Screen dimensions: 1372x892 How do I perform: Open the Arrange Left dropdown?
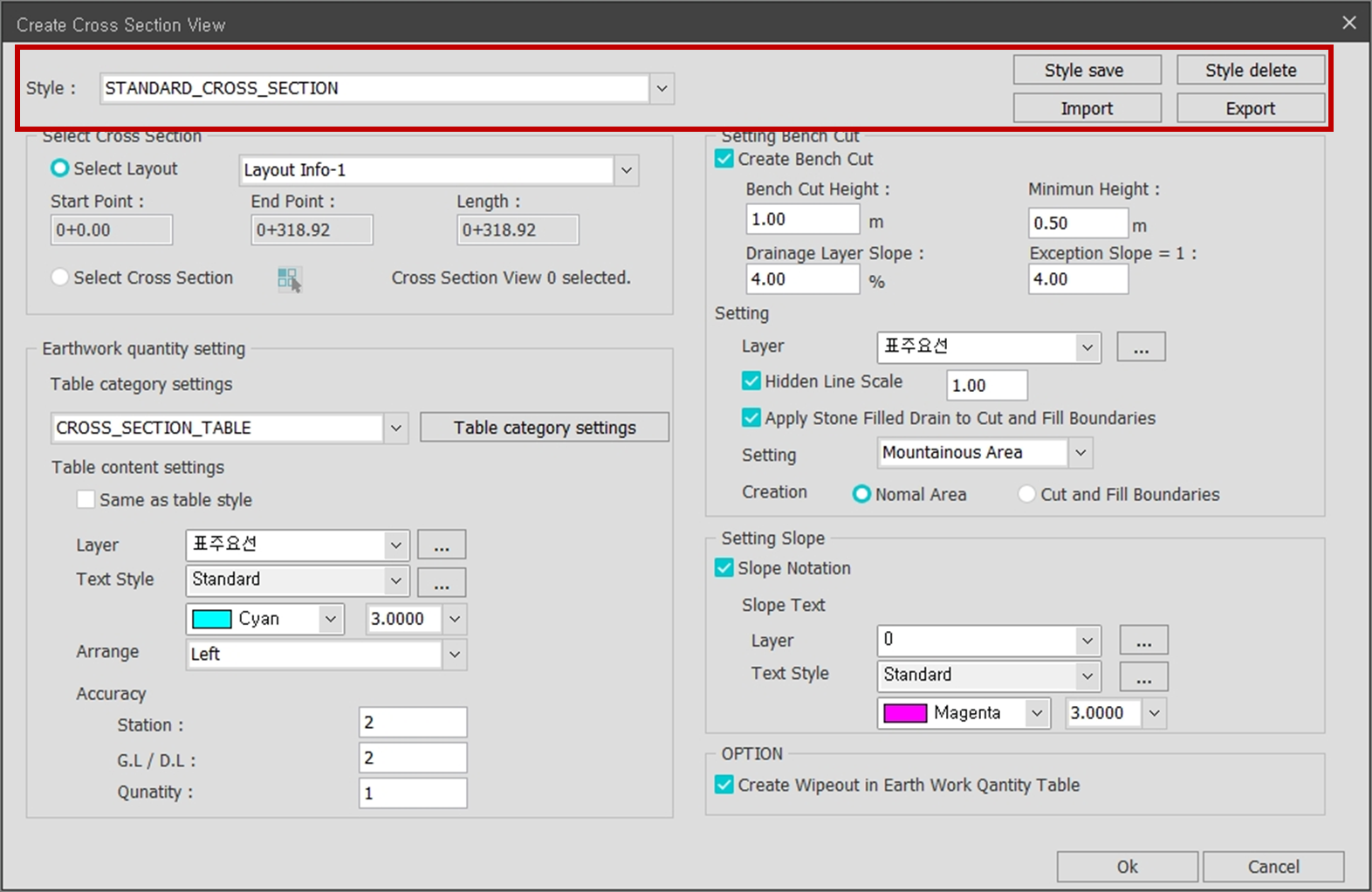(454, 654)
